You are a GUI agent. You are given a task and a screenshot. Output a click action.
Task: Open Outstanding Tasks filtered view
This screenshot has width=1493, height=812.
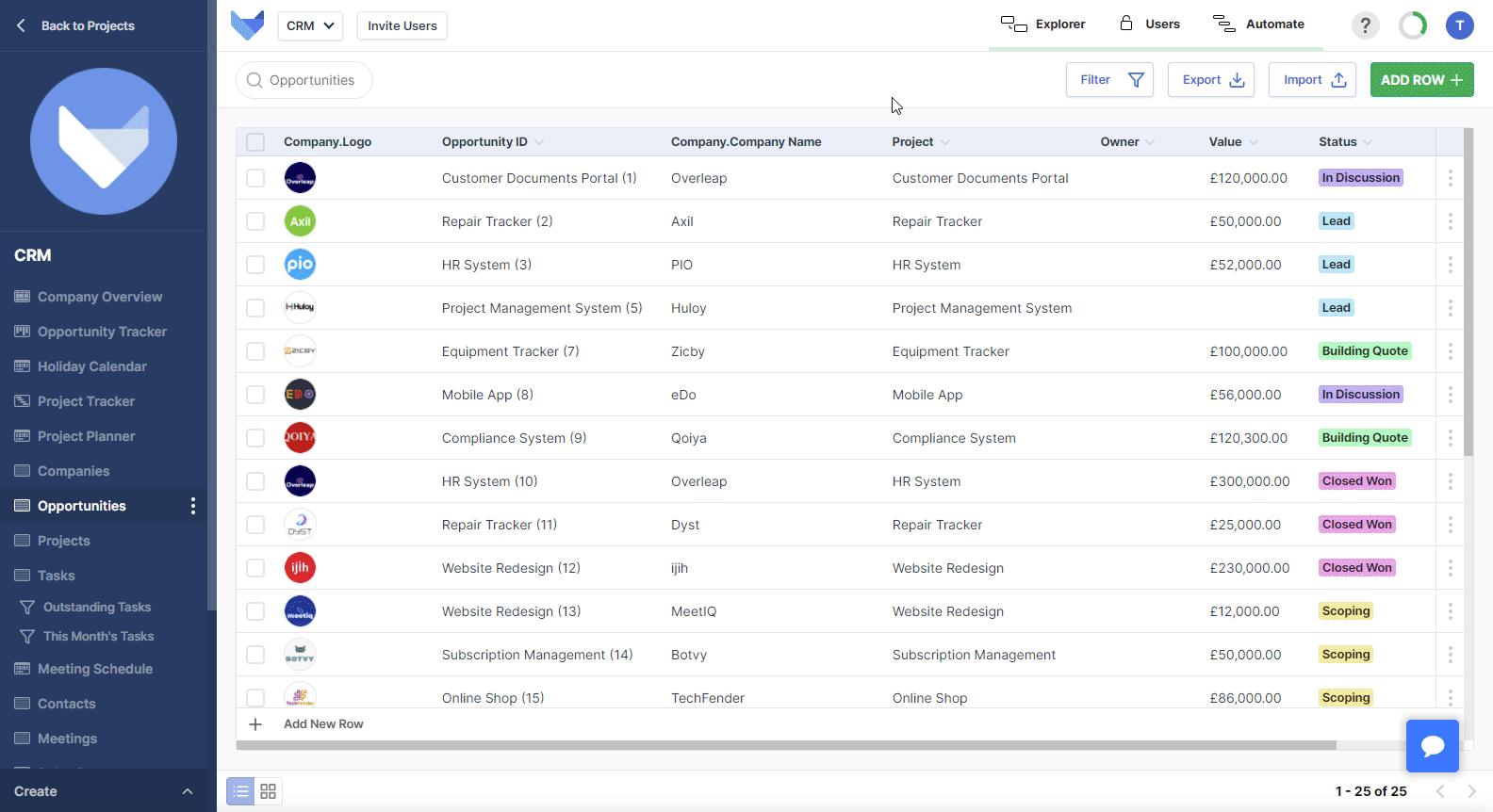[97, 608]
